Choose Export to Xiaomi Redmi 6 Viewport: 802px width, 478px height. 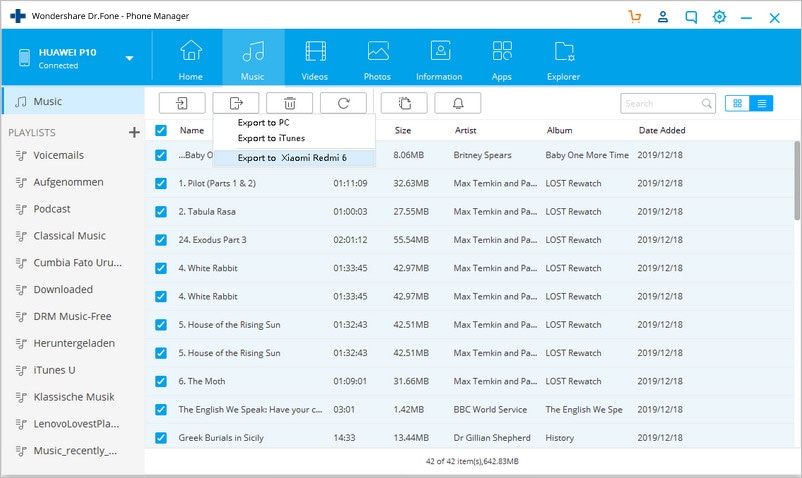point(292,158)
